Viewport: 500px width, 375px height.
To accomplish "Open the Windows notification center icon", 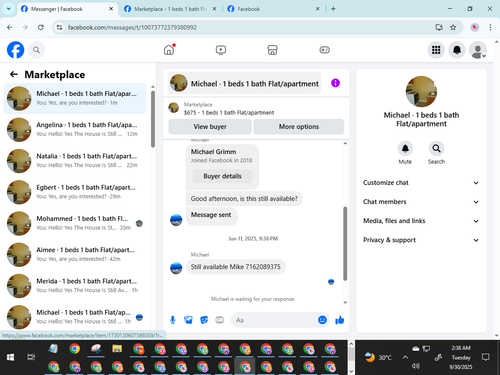I will click(x=486, y=357).
